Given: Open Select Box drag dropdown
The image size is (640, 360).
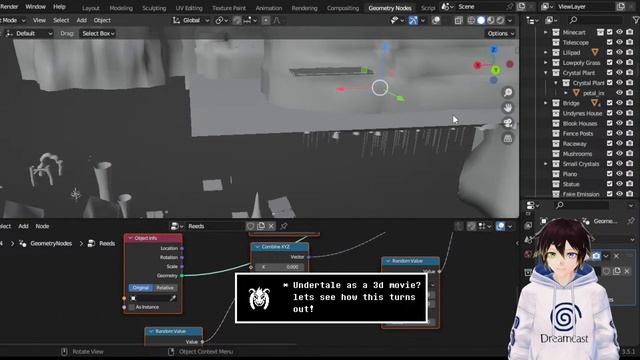Looking at the screenshot, I should click(x=98, y=33).
